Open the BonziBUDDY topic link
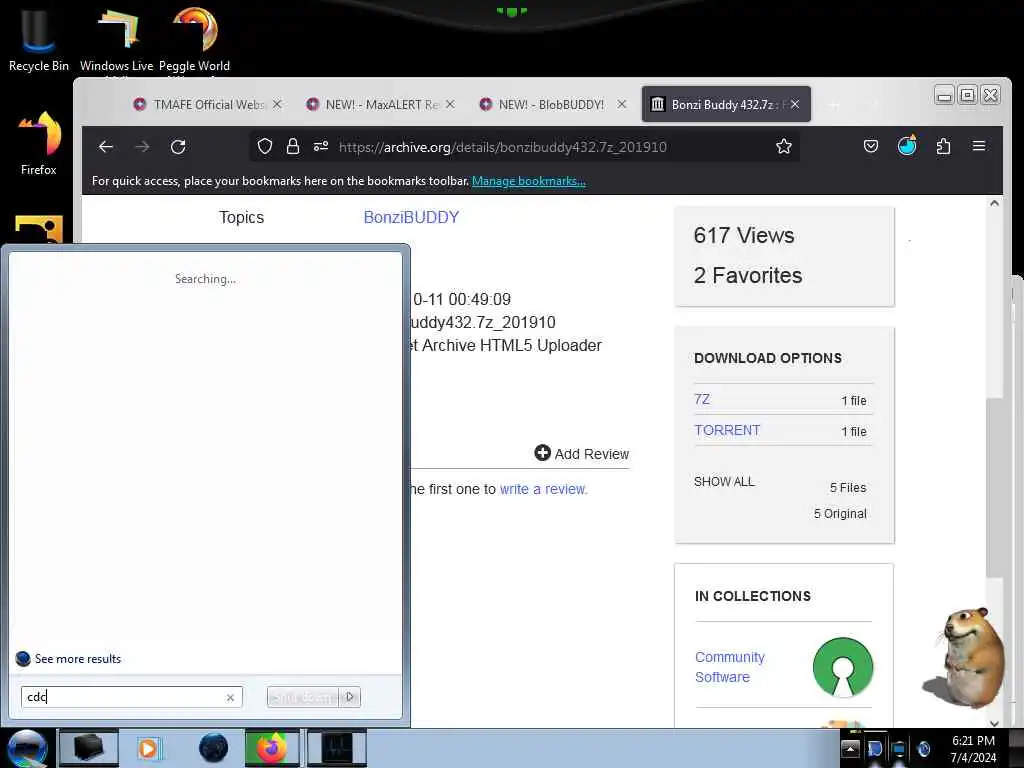Image resolution: width=1024 pixels, height=768 pixels. click(411, 217)
